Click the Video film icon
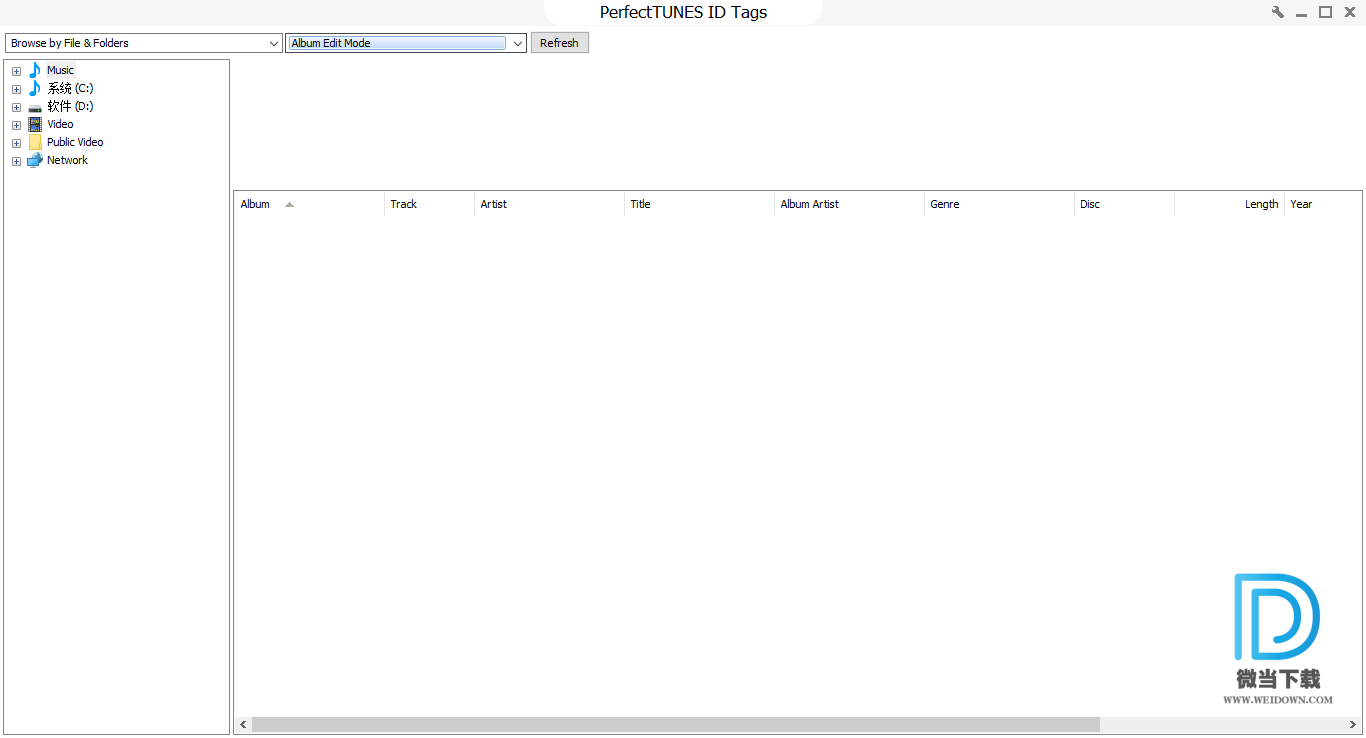This screenshot has width=1366, height=738. pos(35,124)
